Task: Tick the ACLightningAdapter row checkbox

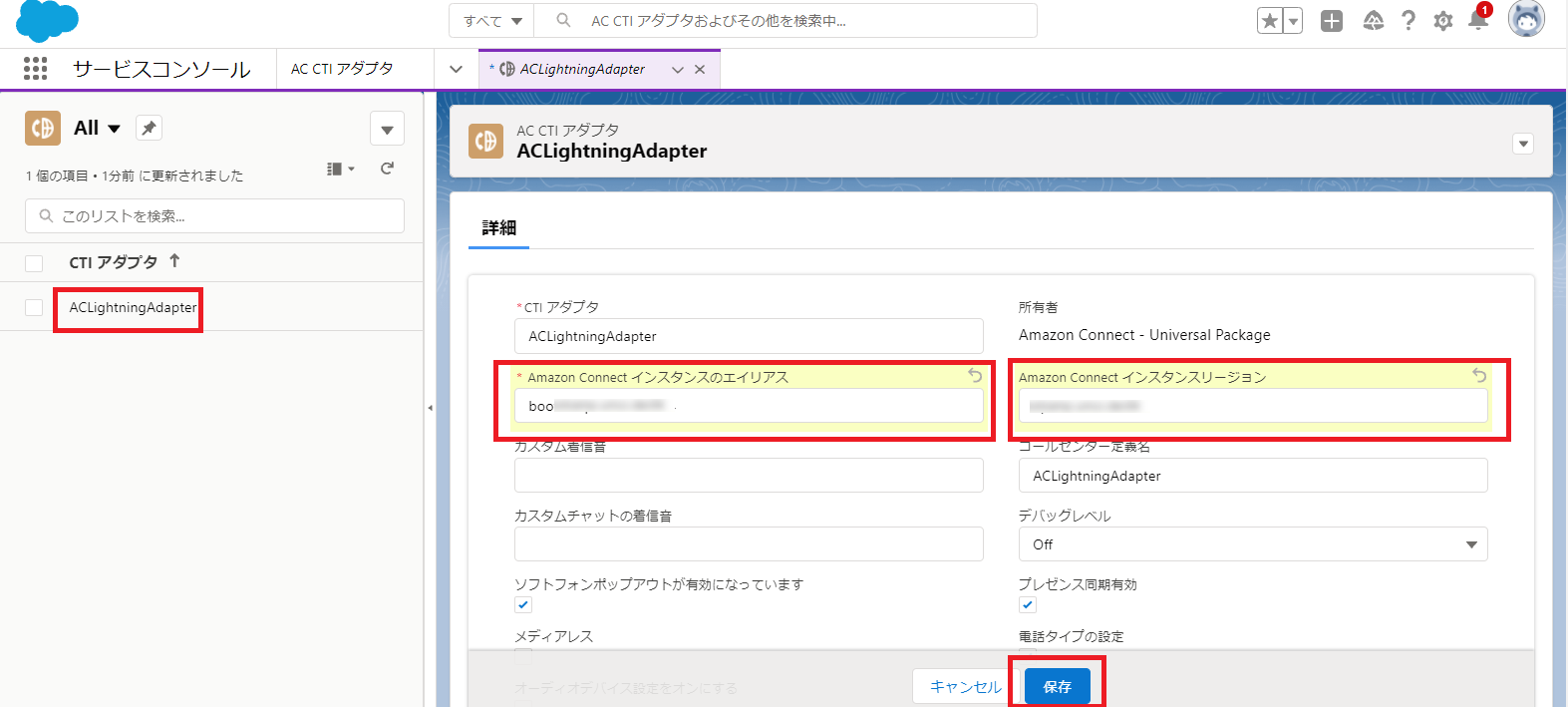Action: 34,307
